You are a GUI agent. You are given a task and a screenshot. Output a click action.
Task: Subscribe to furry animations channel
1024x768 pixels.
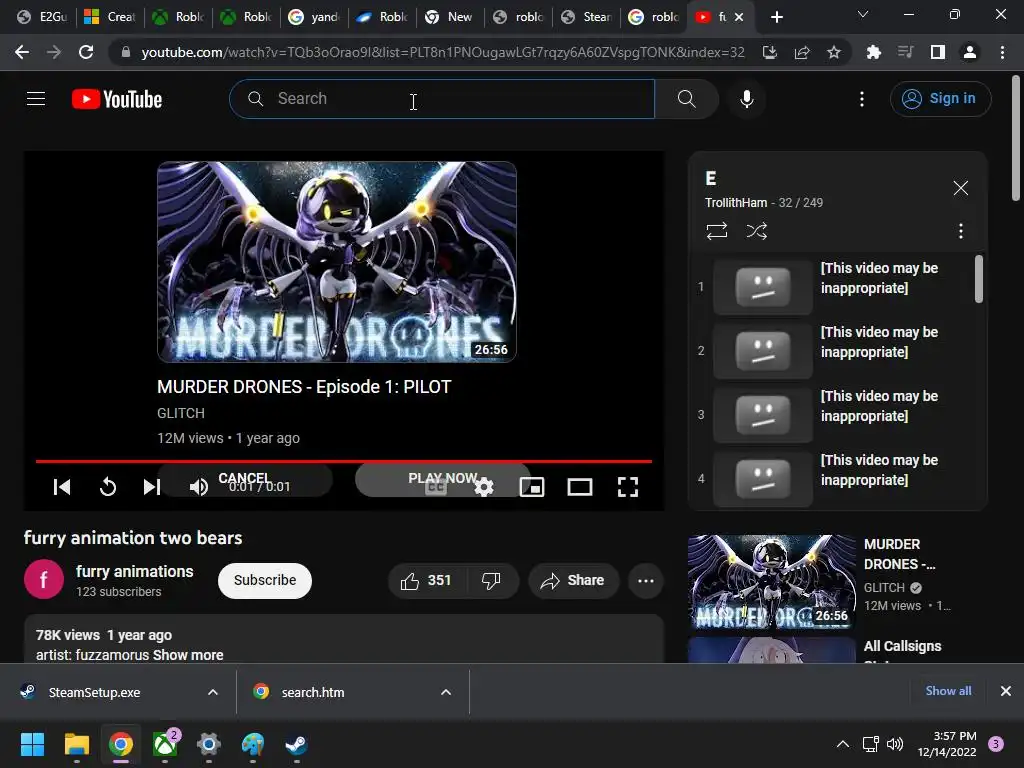pos(264,581)
